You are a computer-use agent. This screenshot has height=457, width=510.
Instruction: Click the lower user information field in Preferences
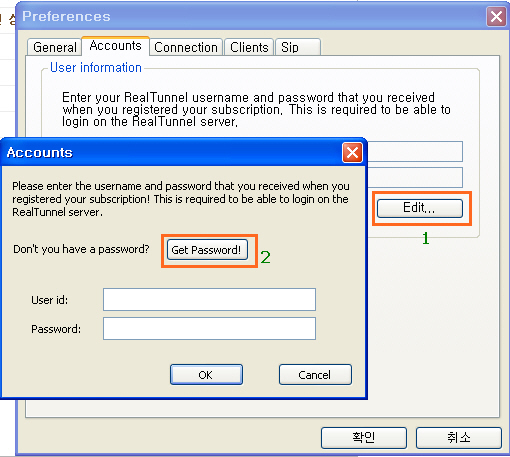click(415, 177)
